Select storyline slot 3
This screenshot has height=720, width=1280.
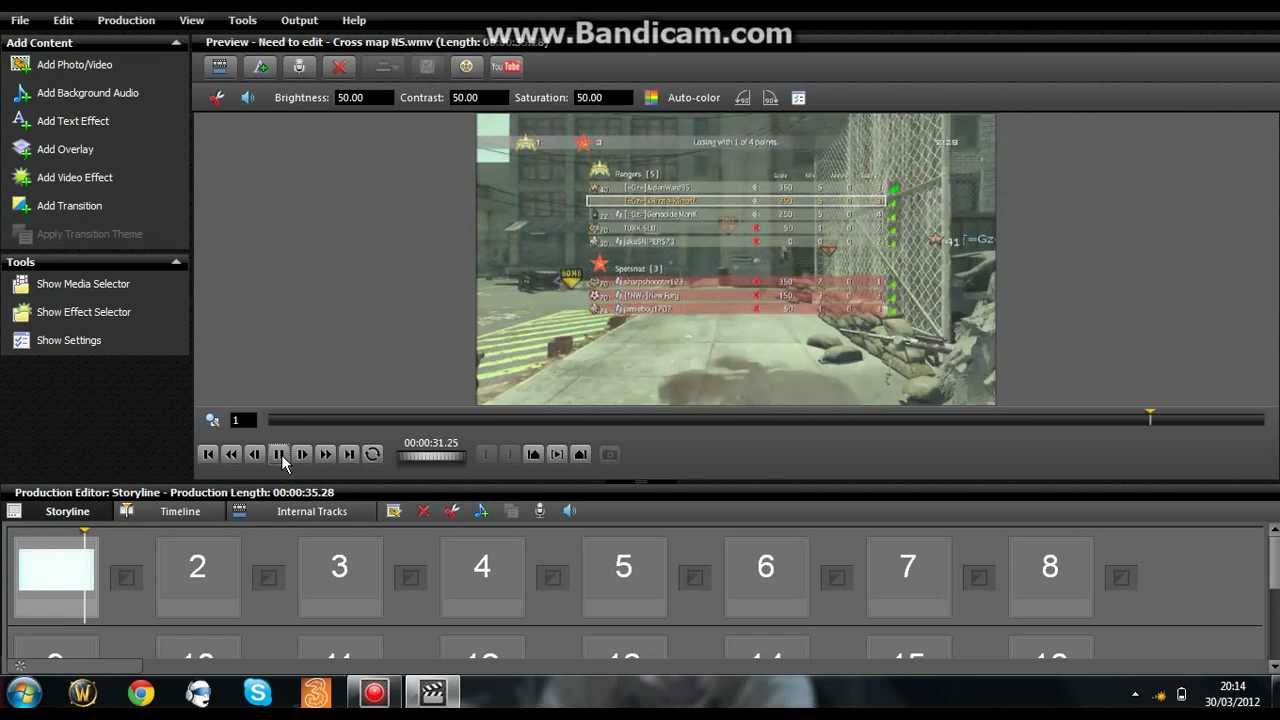click(x=339, y=577)
